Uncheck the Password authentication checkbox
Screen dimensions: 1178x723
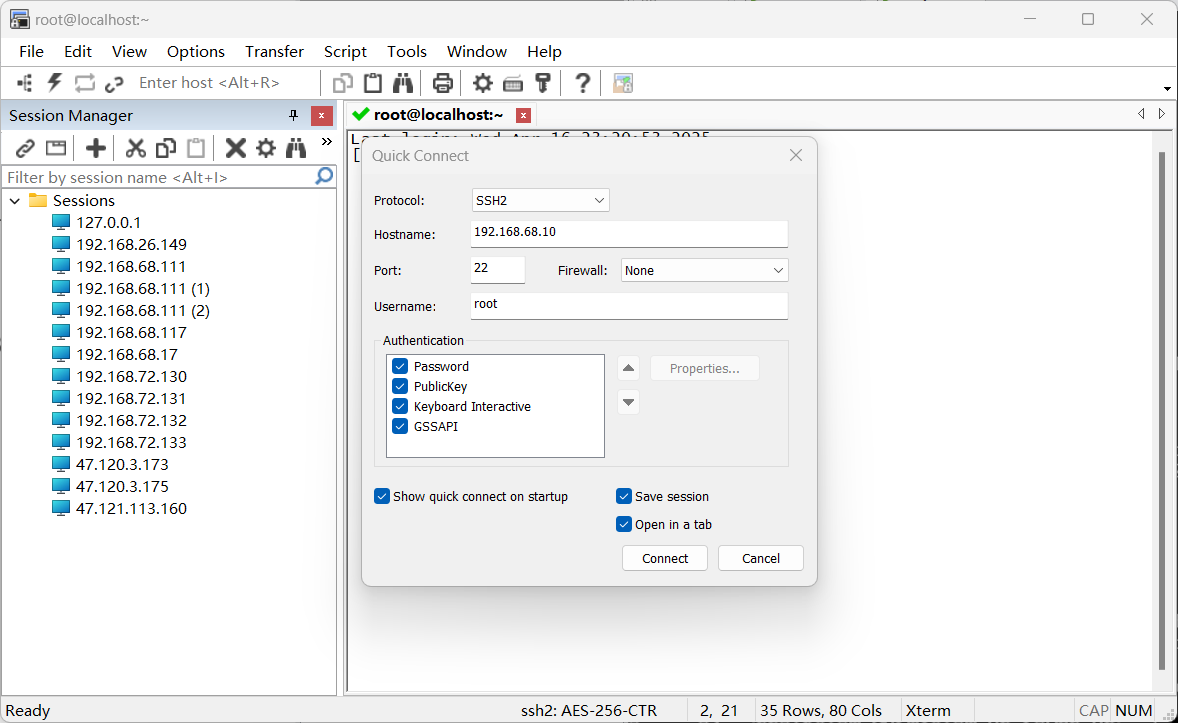click(x=400, y=367)
